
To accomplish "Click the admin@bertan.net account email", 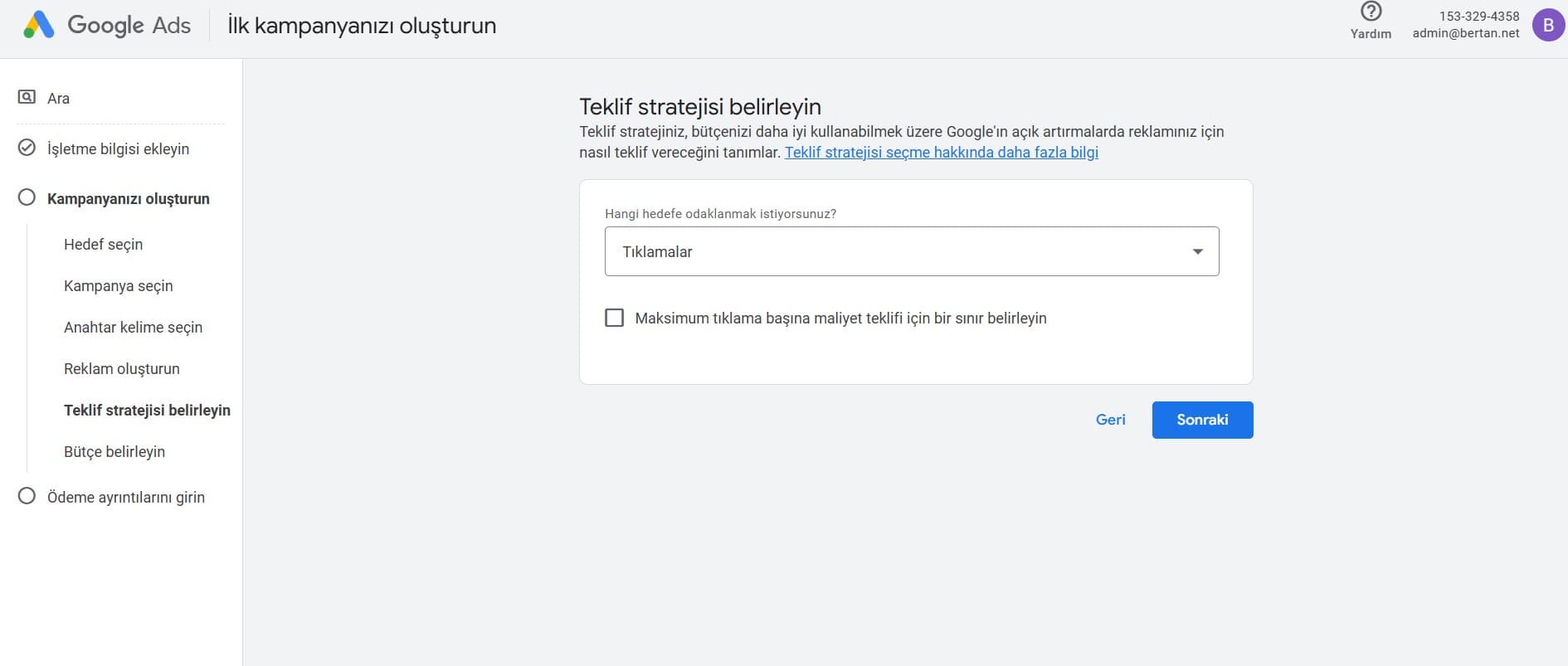I will 1466,33.
